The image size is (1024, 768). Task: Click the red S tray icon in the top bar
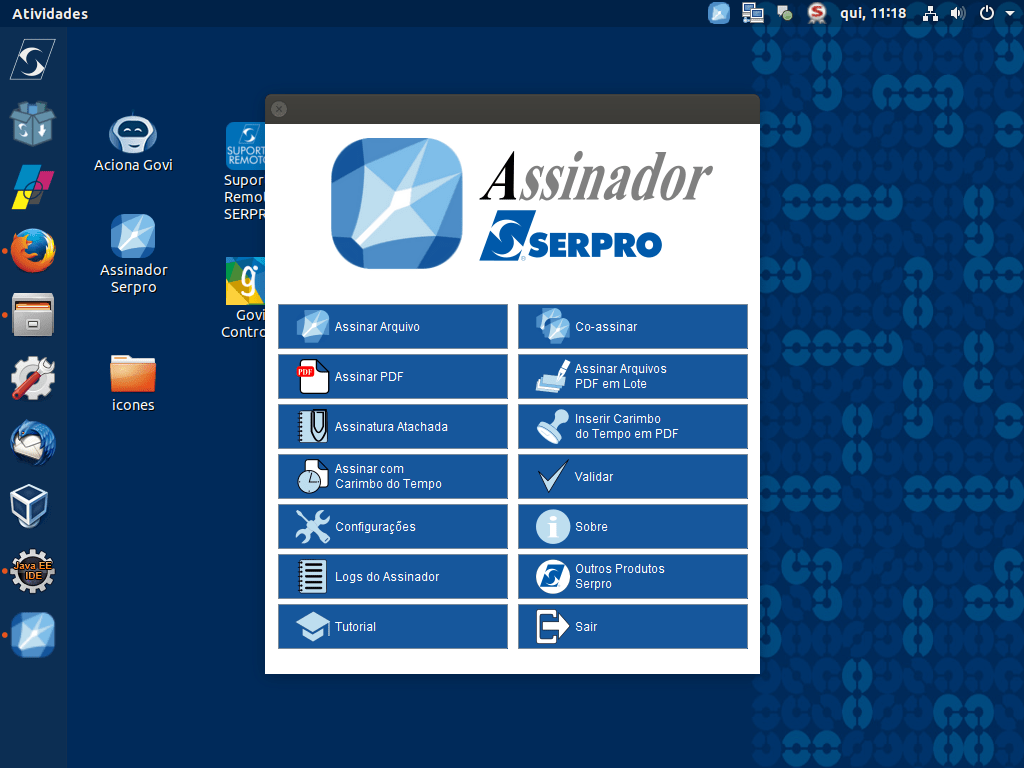pyautogui.click(x=816, y=13)
